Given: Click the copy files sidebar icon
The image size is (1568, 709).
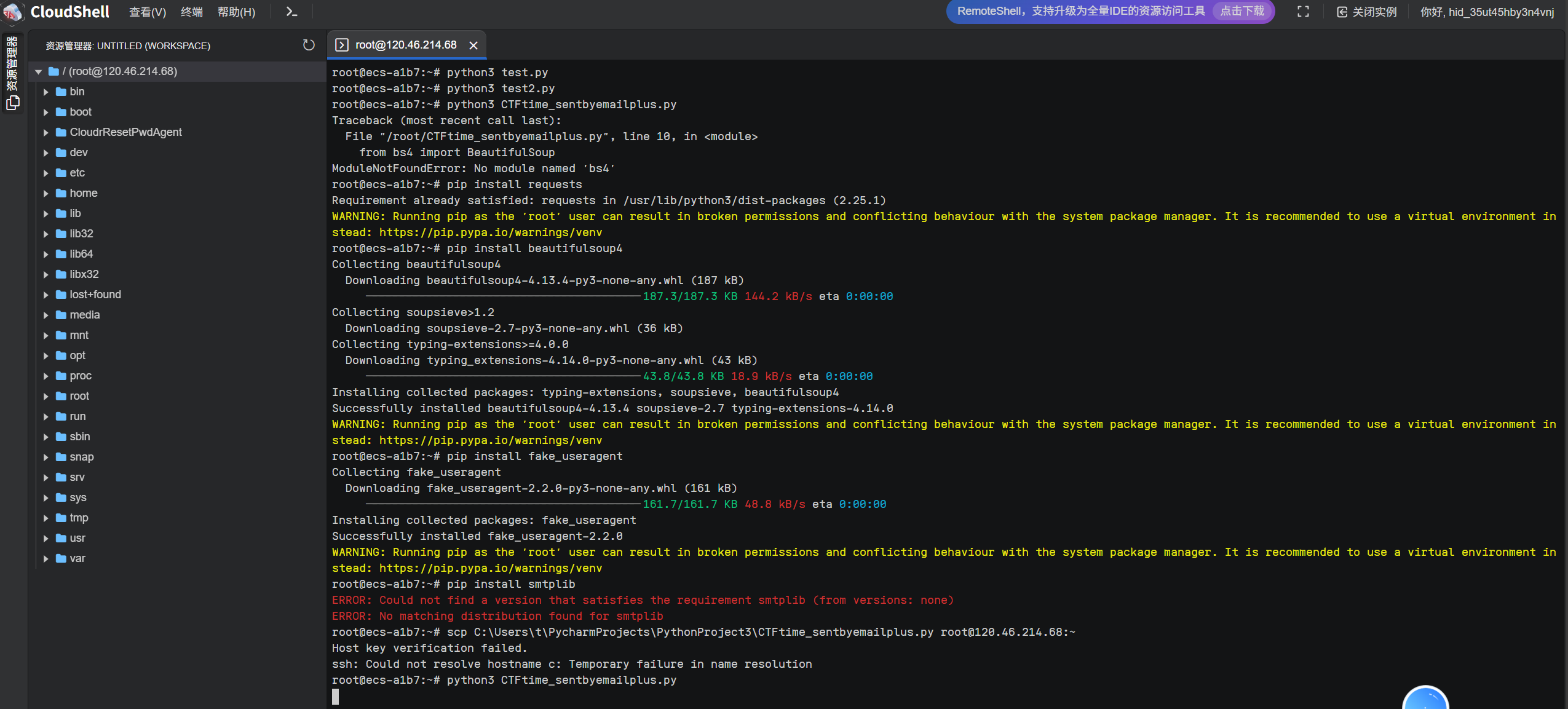Looking at the screenshot, I should pos(12,103).
